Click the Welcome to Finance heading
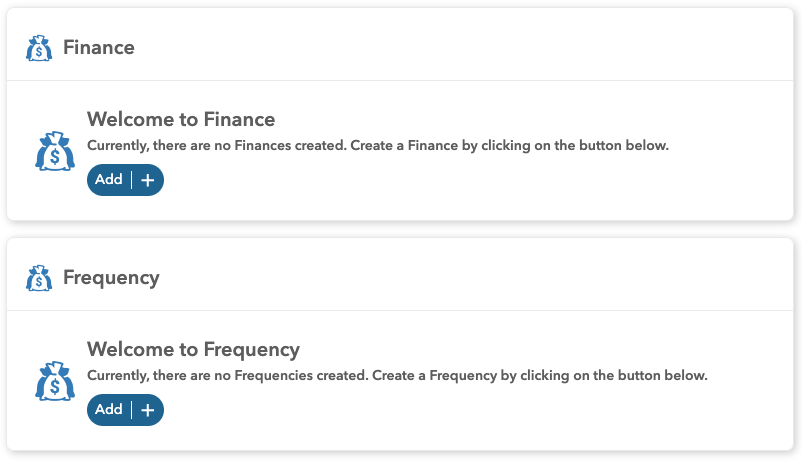The image size is (802, 462). 181,120
